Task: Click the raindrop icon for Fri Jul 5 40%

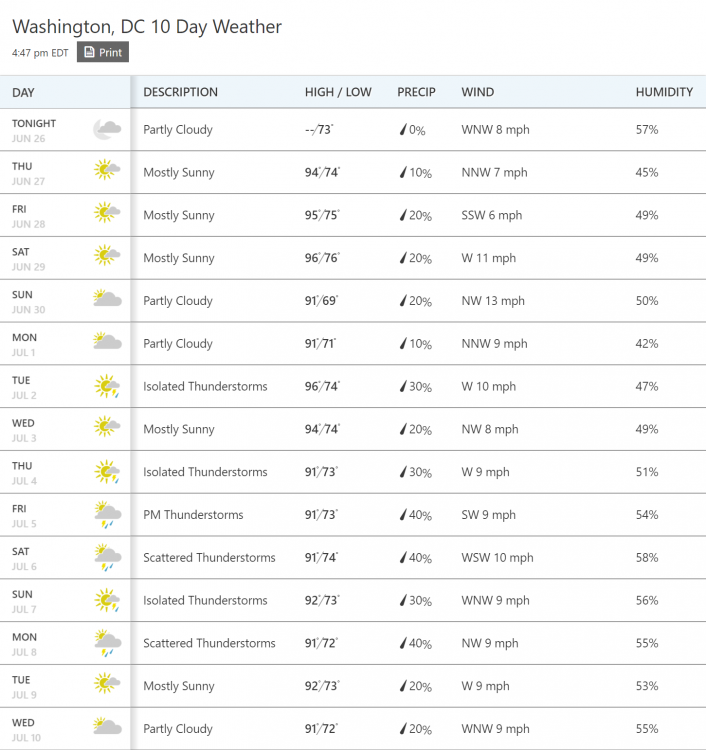Action: (x=403, y=515)
